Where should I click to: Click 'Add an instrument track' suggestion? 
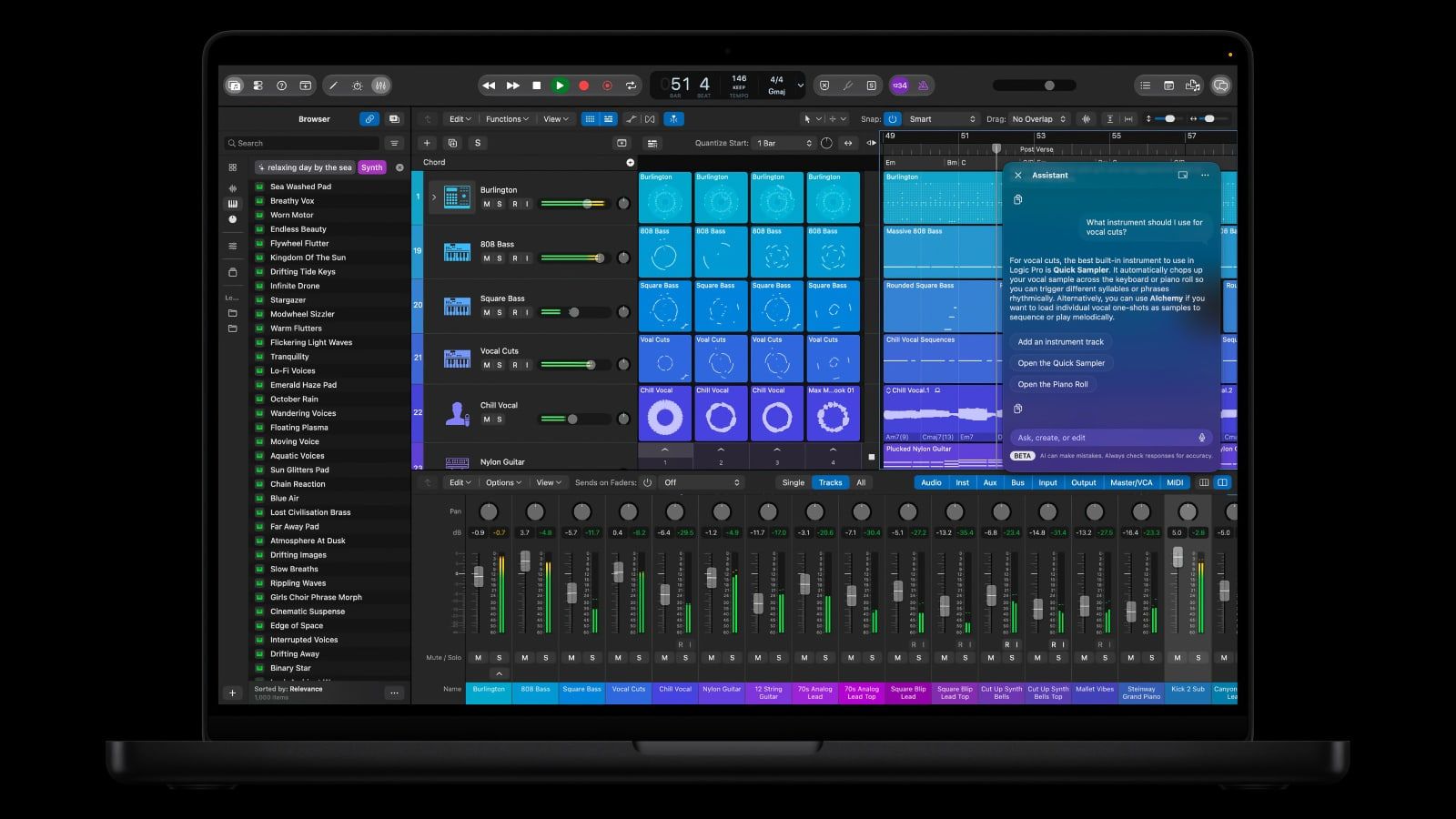pyautogui.click(x=1060, y=342)
